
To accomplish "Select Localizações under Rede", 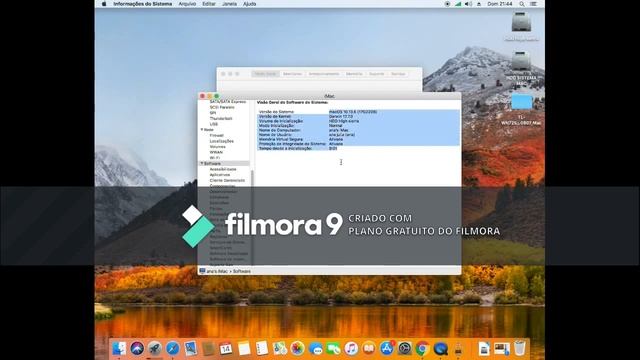I will pyautogui.click(x=222, y=141).
